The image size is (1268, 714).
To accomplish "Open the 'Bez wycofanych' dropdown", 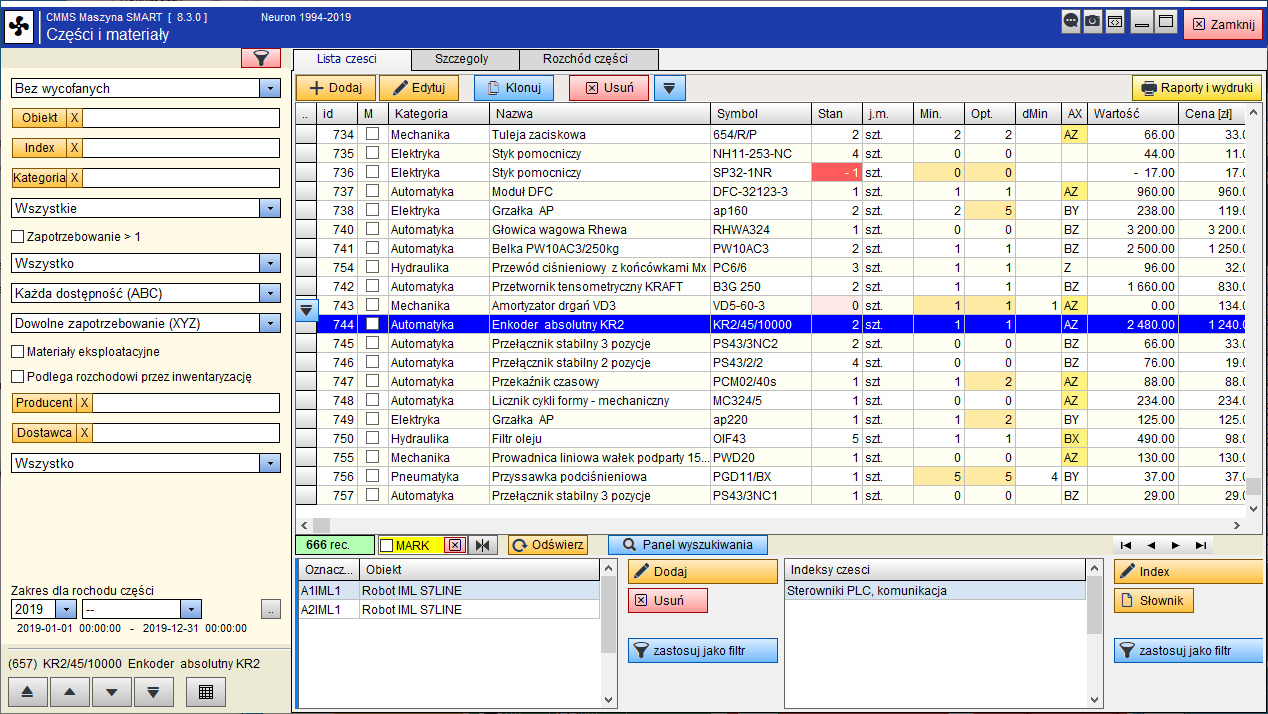I will (270, 89).
